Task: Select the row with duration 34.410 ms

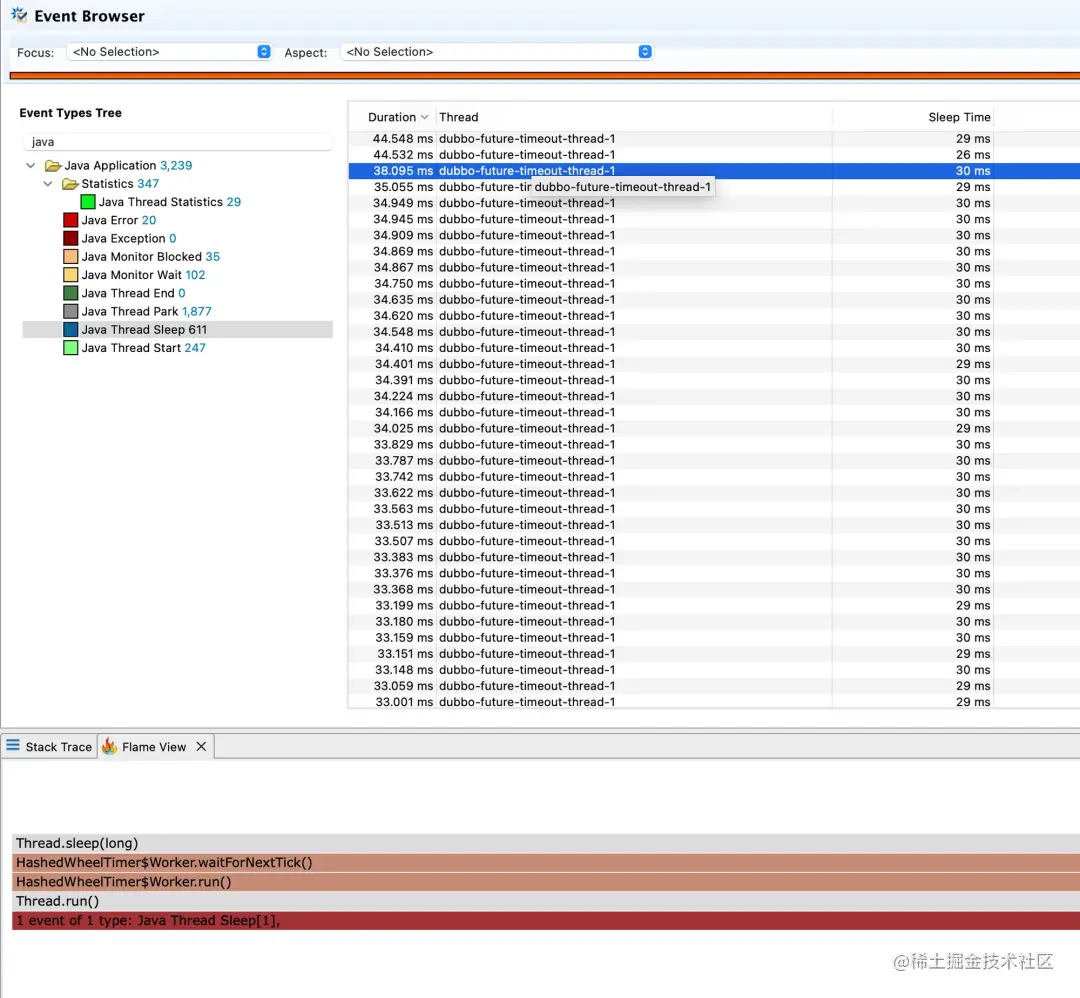Action: coord(714,348)
